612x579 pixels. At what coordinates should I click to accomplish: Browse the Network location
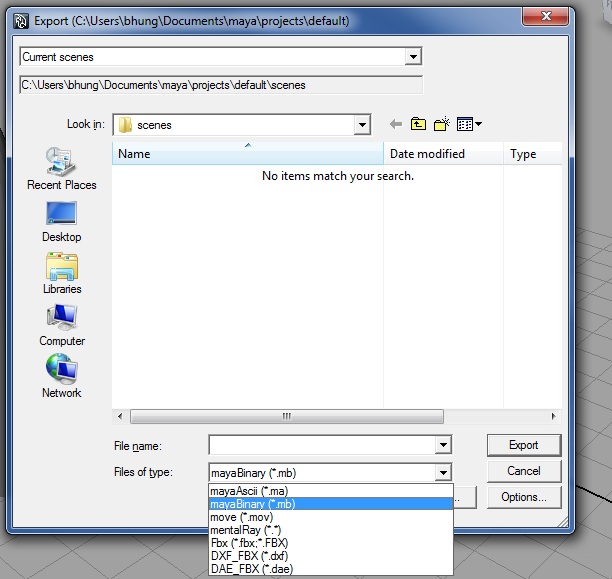[61, 371]
